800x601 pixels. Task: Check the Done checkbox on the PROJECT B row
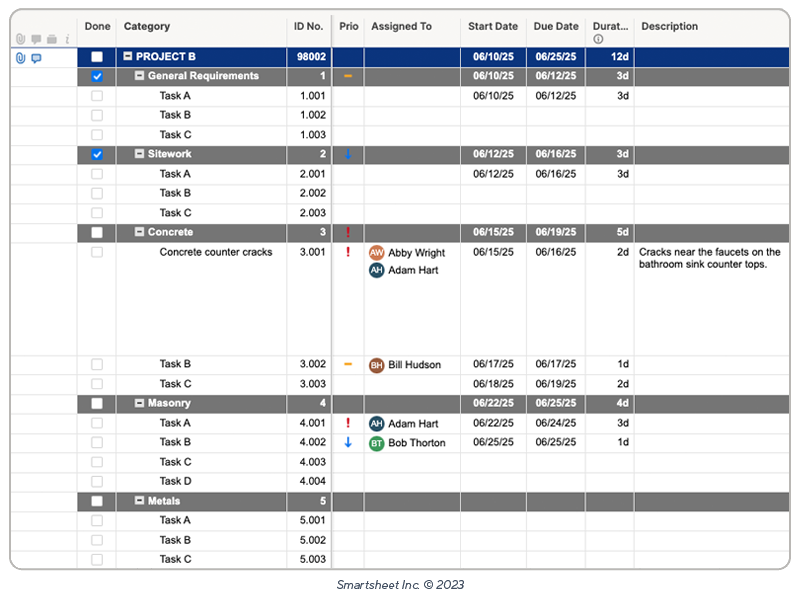coord(97,57)
